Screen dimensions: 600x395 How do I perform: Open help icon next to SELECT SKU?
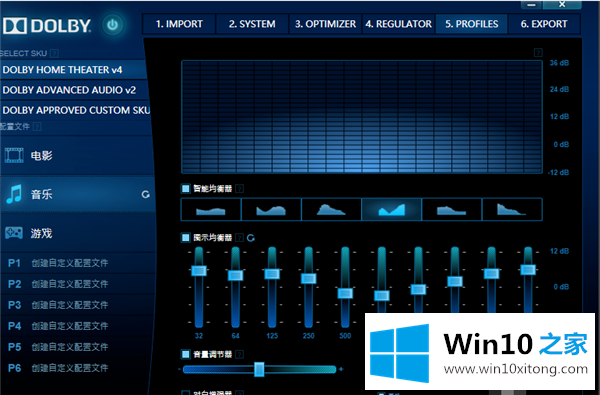tap(54, 53)
